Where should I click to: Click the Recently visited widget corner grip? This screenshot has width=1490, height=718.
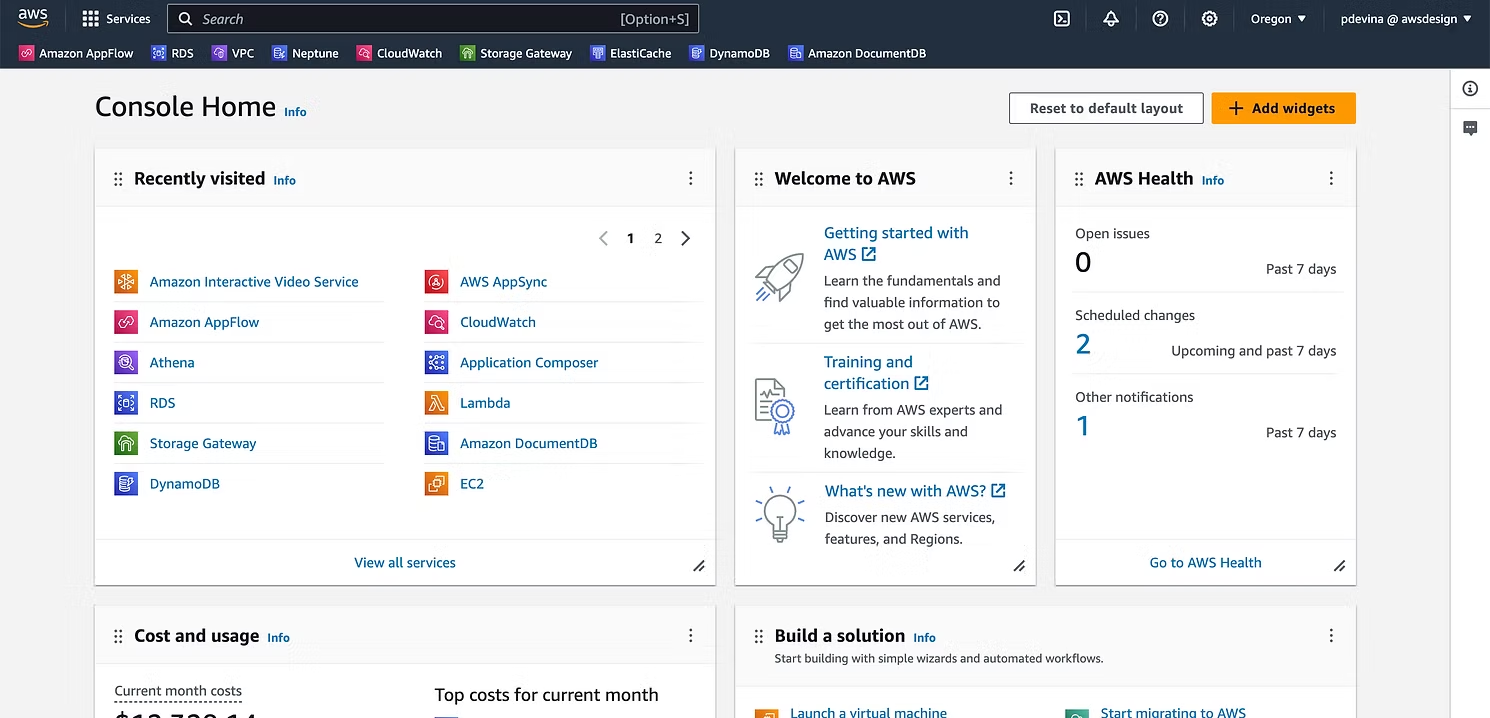pos(699,566)
